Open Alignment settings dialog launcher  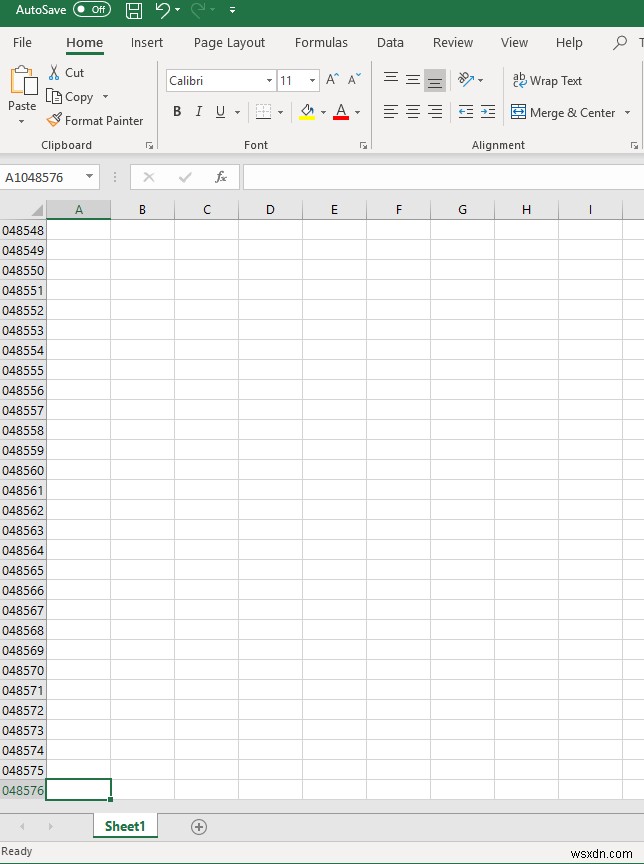click(634, 145)
